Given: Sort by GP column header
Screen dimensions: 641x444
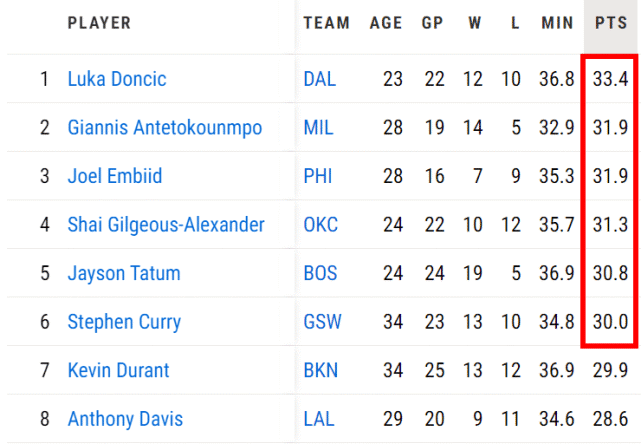Looking at the screenshot, I should coord(432,23).
